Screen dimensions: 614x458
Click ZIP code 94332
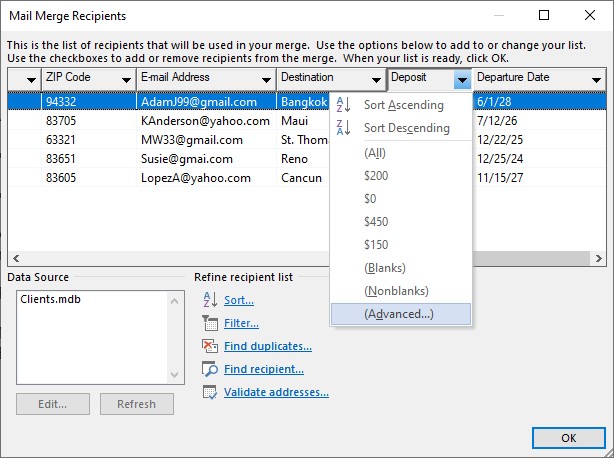click(x=89, y=102)
